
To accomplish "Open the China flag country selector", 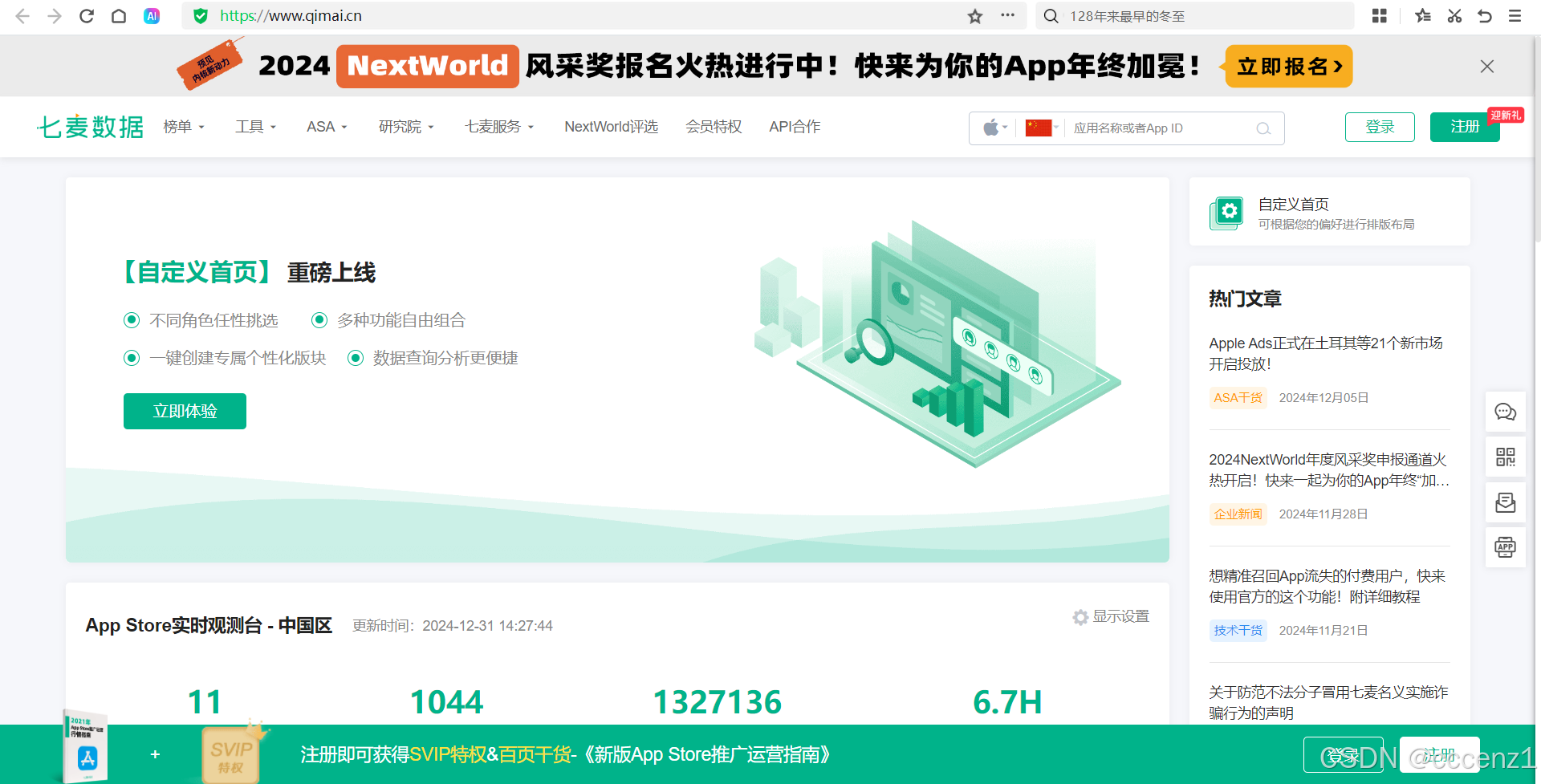I will [x=1043, y=128].
